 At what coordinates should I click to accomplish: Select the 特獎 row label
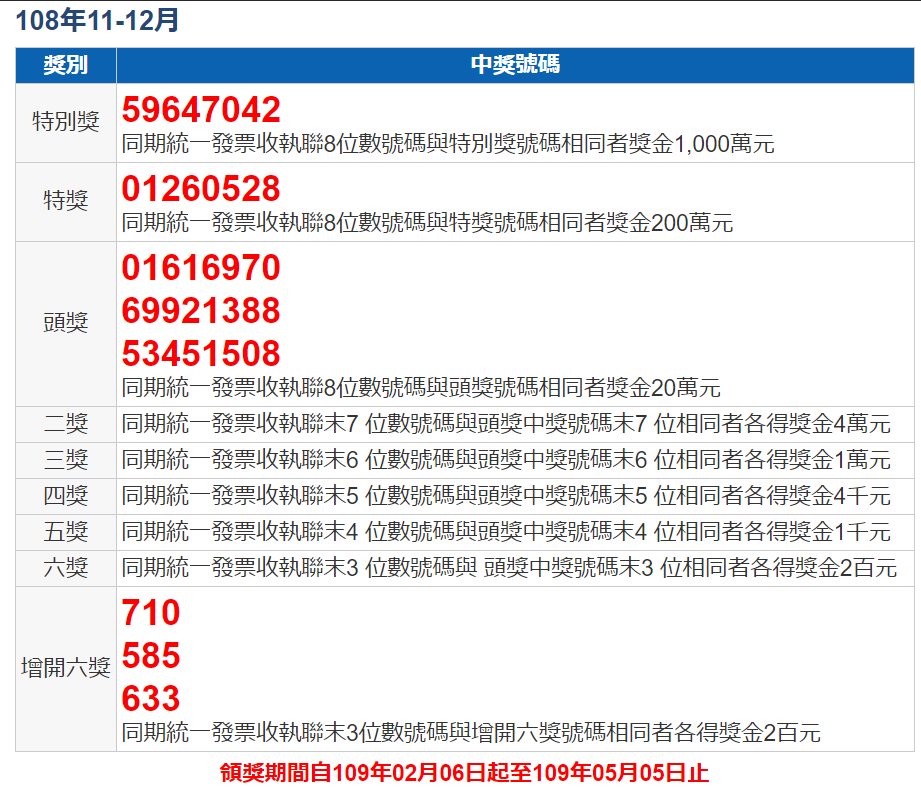click(66, 200)
